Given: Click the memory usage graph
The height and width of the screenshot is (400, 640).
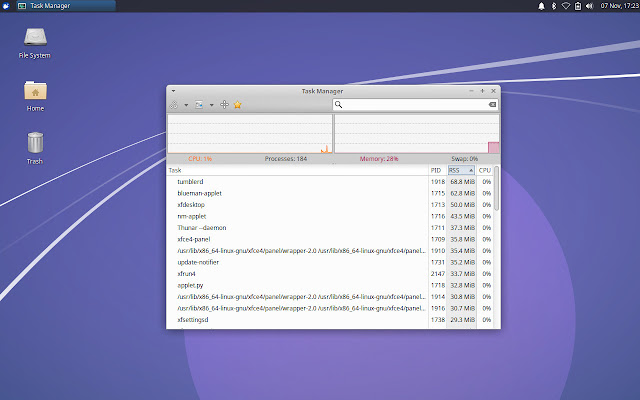Looking at the screenshot, I should 417,134.
